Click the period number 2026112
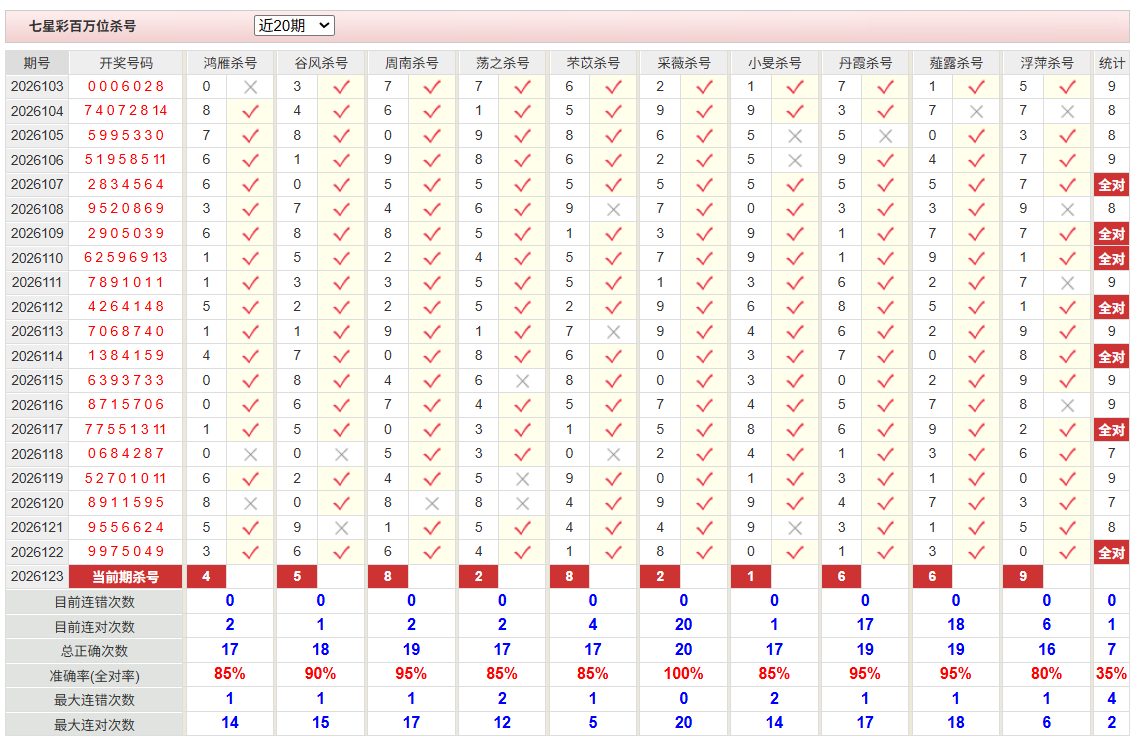This screenshot has height=752, width=1143. 37,307
